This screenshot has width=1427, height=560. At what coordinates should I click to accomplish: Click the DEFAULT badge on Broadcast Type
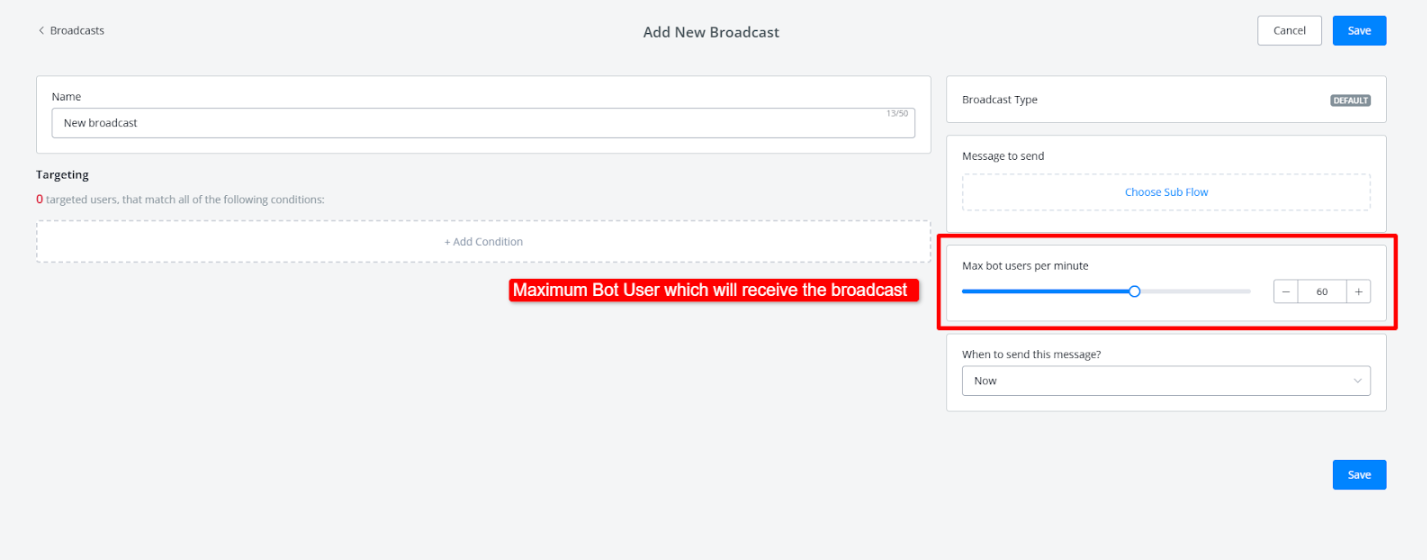pos(1349,100)
